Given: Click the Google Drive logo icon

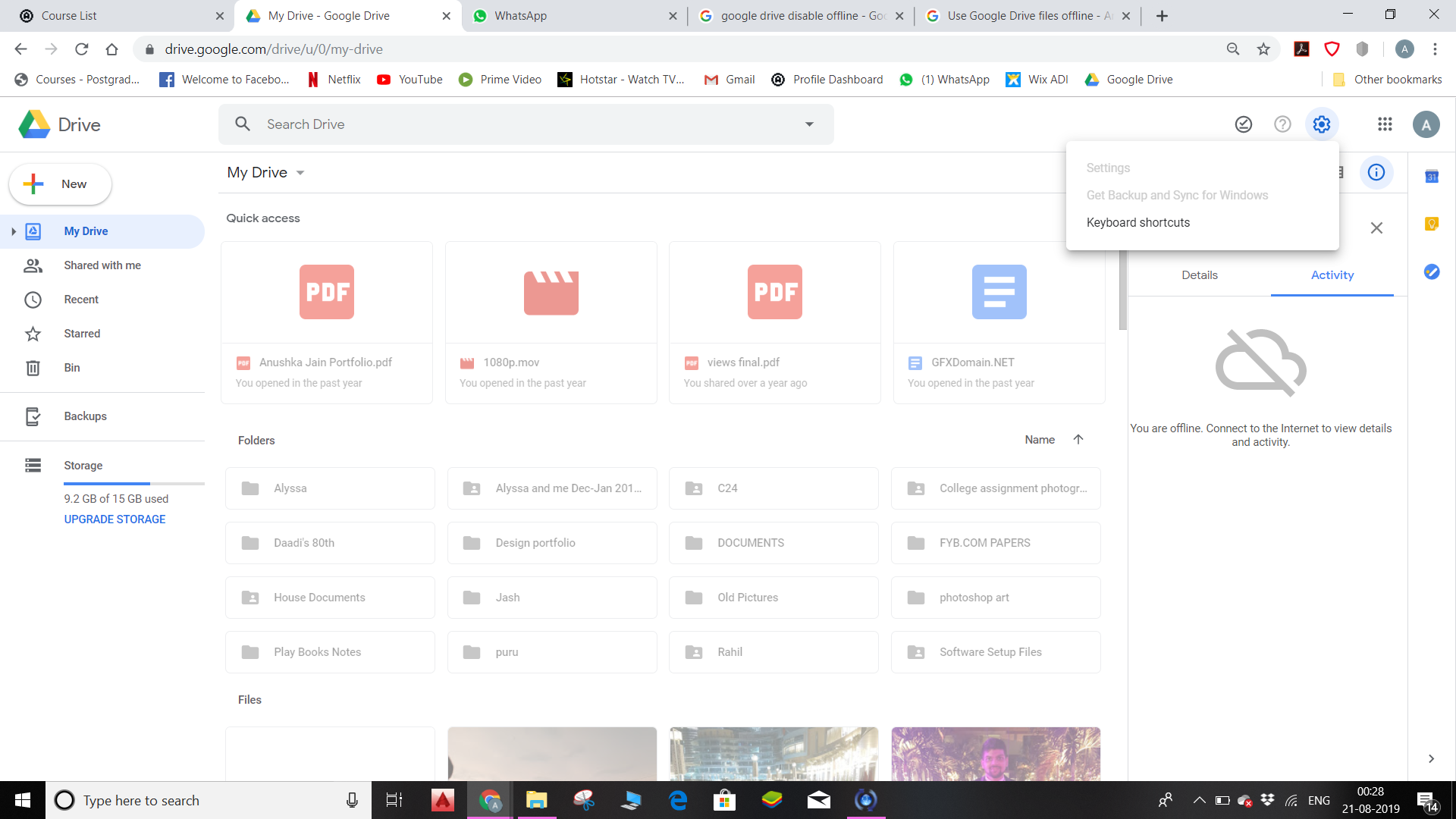Looking at the screenshot, I should (x=34, y=124).
